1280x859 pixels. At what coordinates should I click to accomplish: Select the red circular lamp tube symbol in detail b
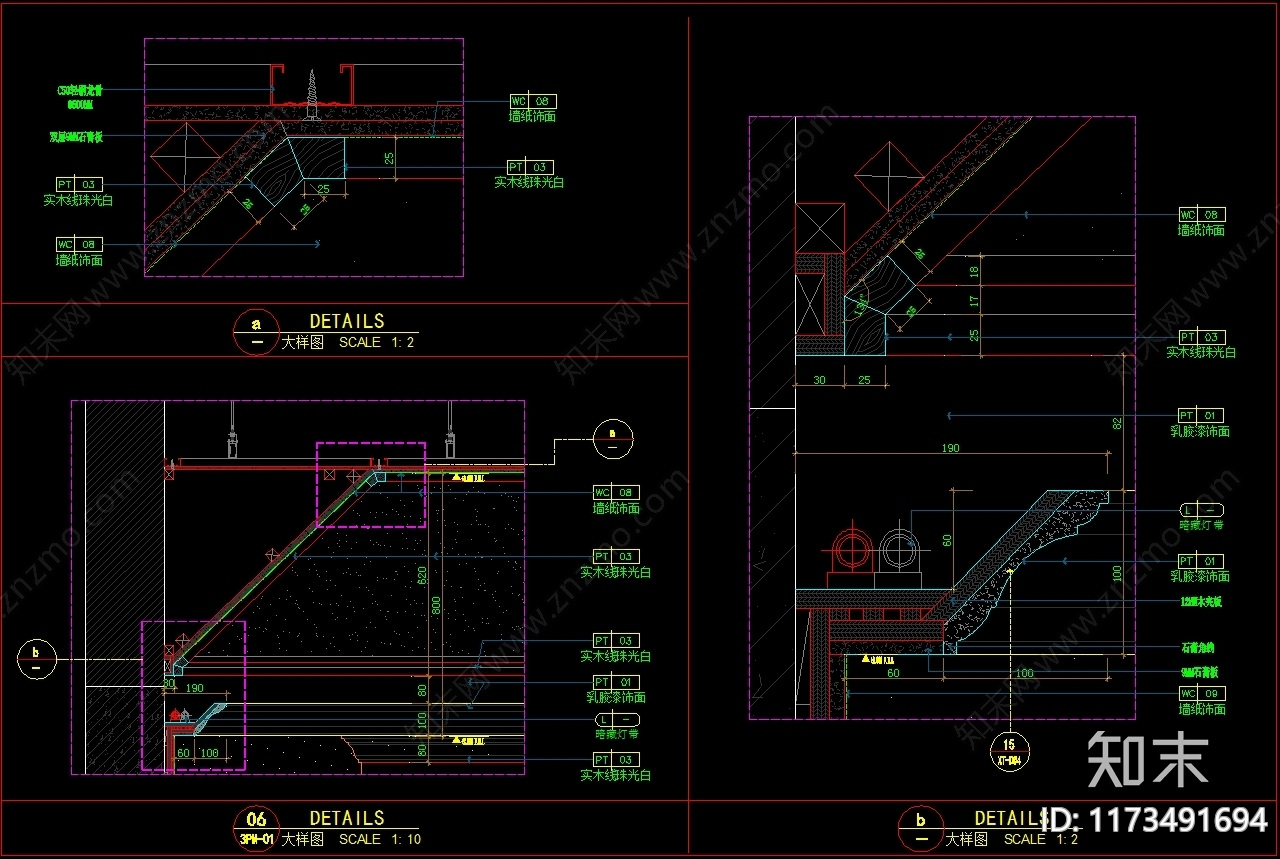coord(852,552)
